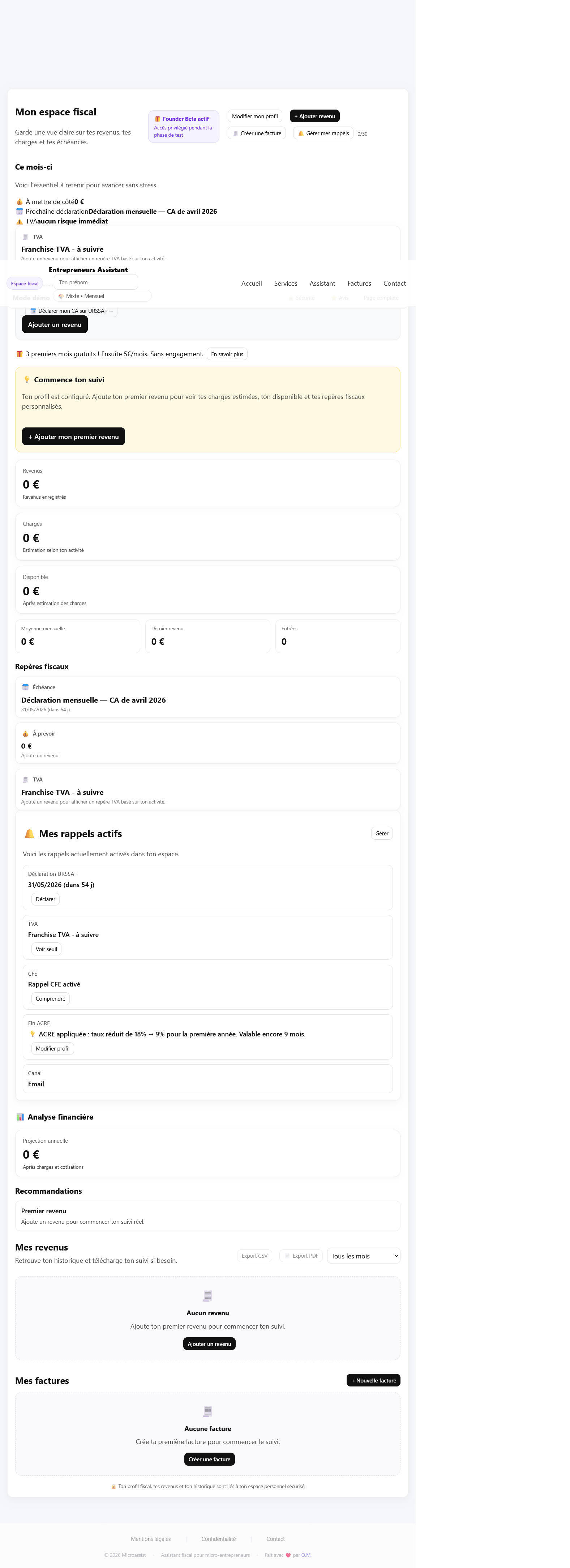Open the Tous les mois filter dropdown
Image resolution: width=570 pixels, height=1568 pixels.
pyautogui.click(x=363, y=1256)
